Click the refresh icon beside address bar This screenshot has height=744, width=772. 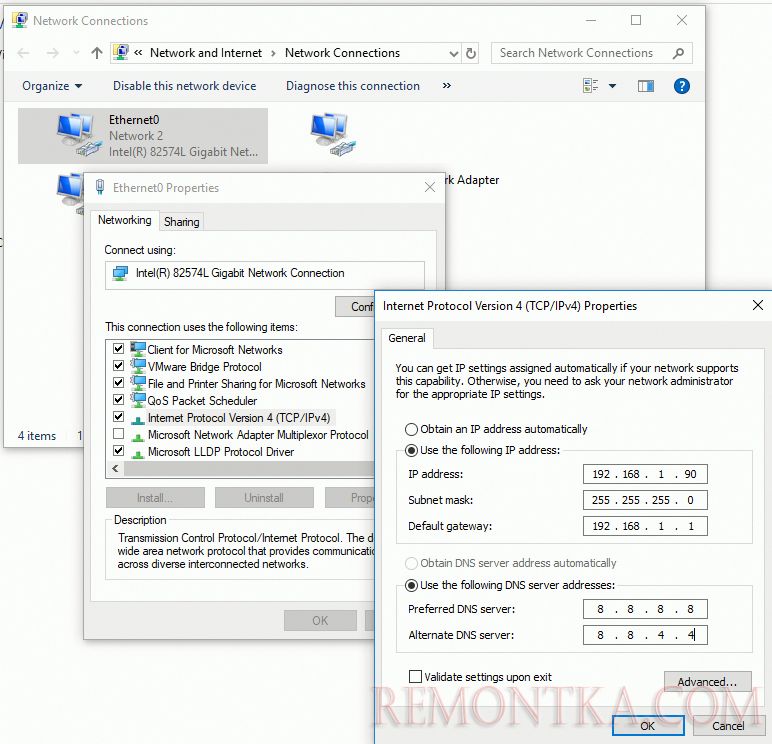pos(471,53)
